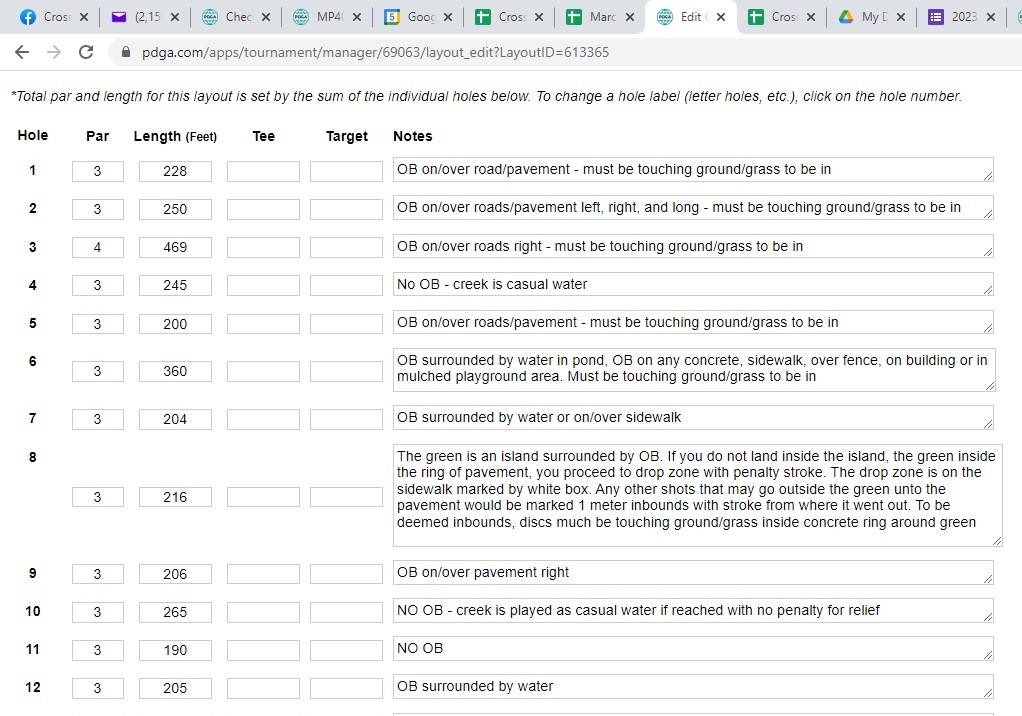
Task: Close the 'Chec' tab
Action: 266,17
